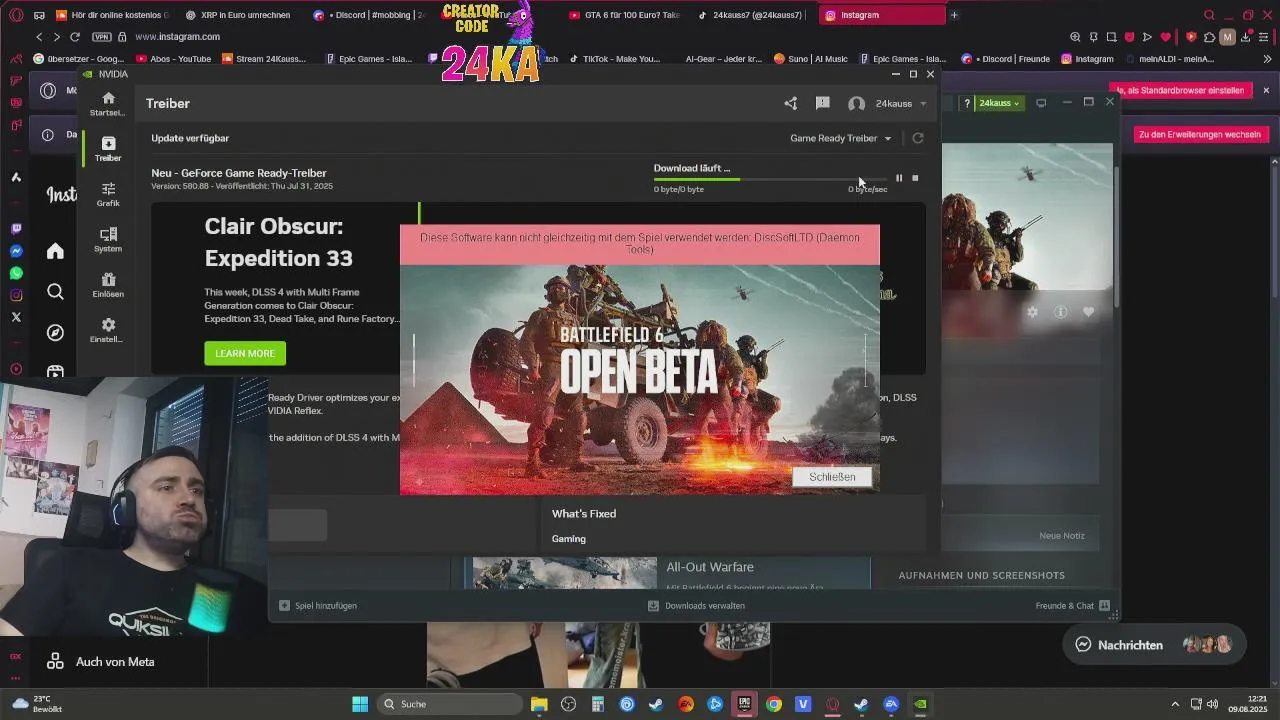The height and width of the screenshot is (720, 1280).
Task: Click the LEARN MORE button
Action: (x=245, y=353)
